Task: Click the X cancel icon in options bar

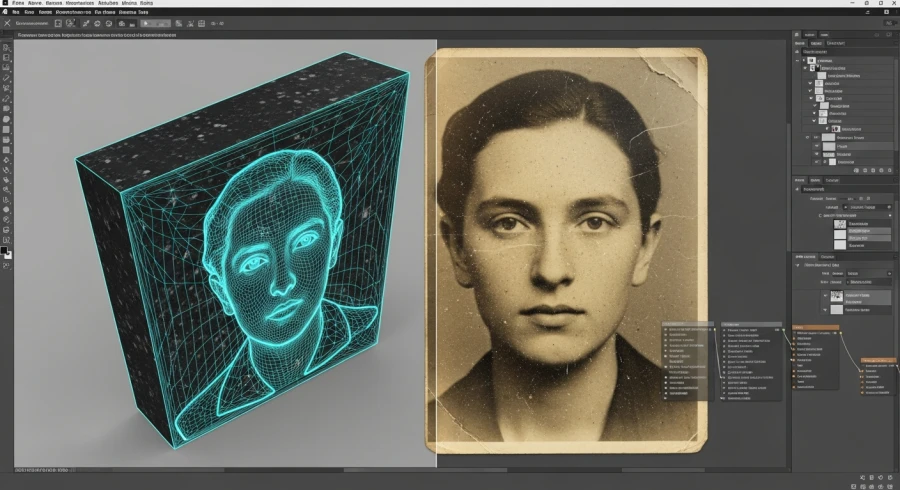Action: [7, 23]
